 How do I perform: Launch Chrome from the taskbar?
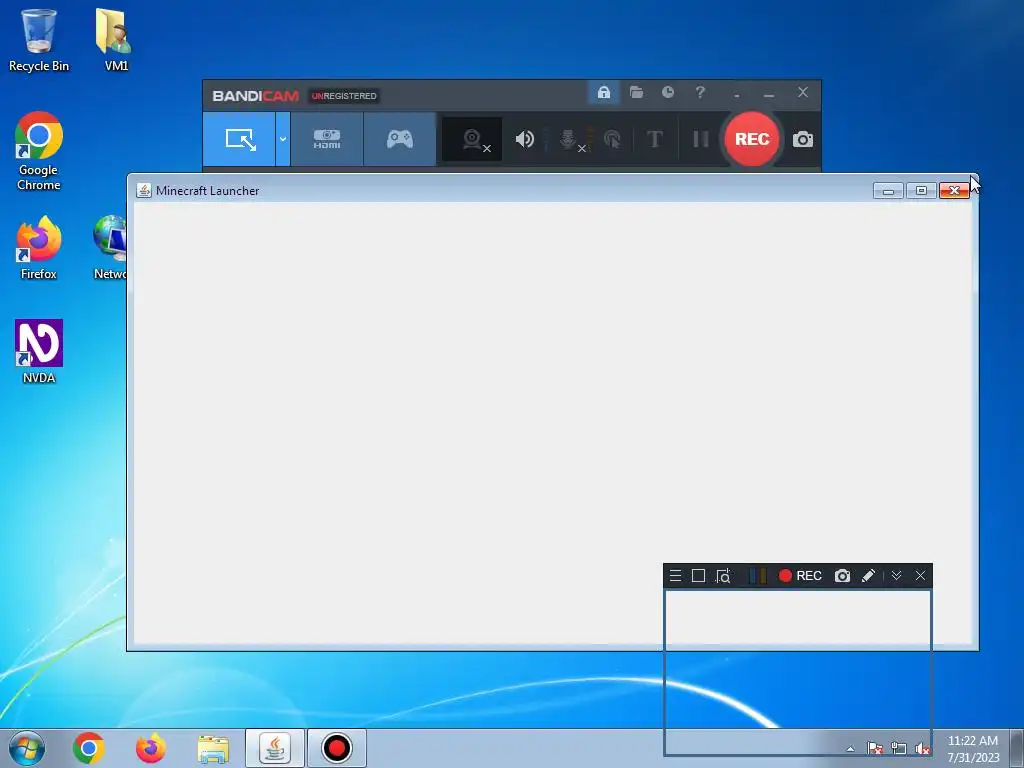(89, 748)
